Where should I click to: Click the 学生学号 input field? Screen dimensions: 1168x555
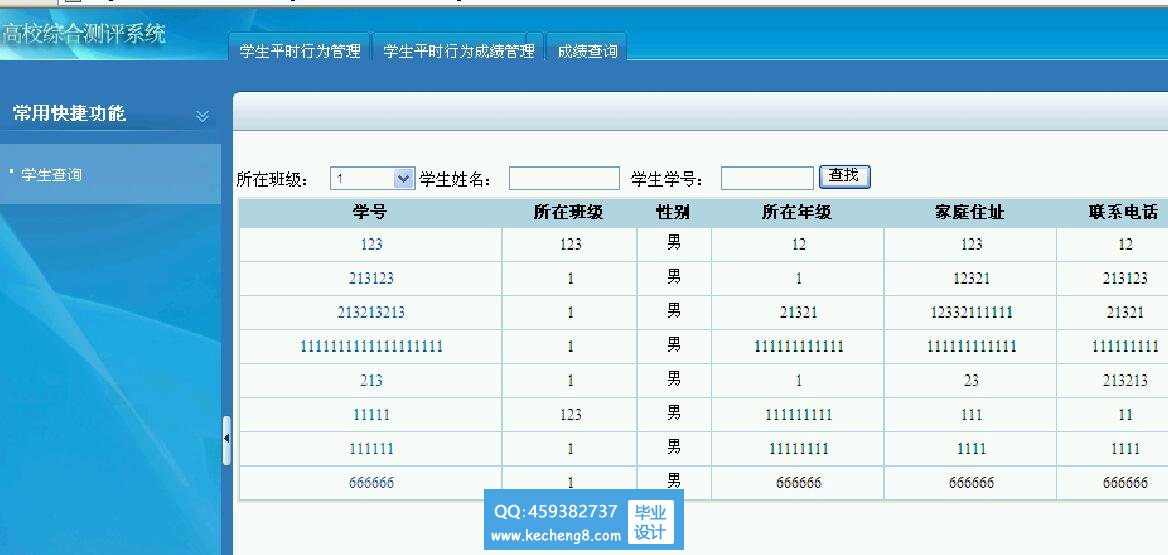pyautogui.click(x=767, y=178)
